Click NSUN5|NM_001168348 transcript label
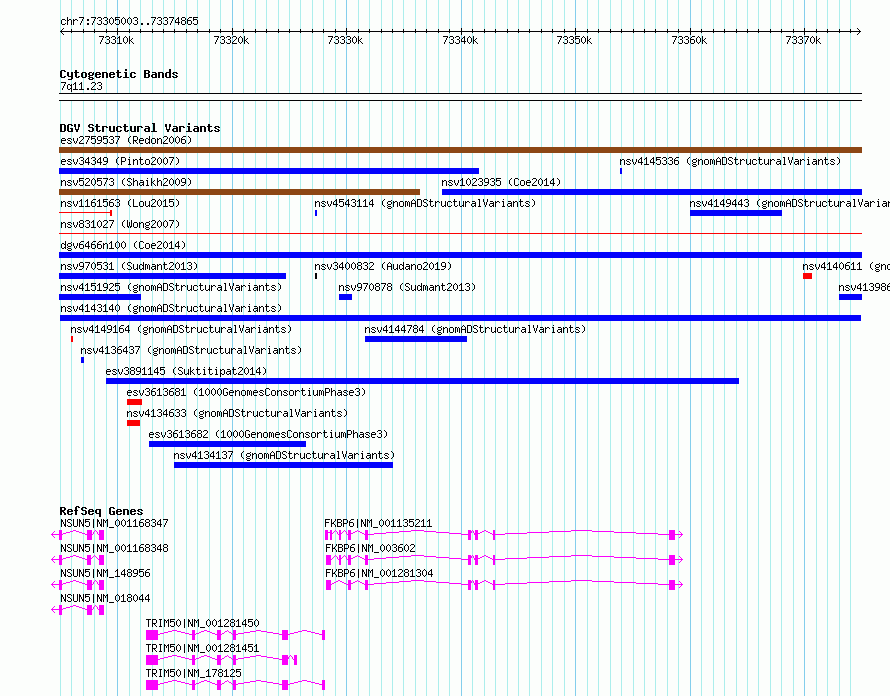890x696 pixels. 114,548
